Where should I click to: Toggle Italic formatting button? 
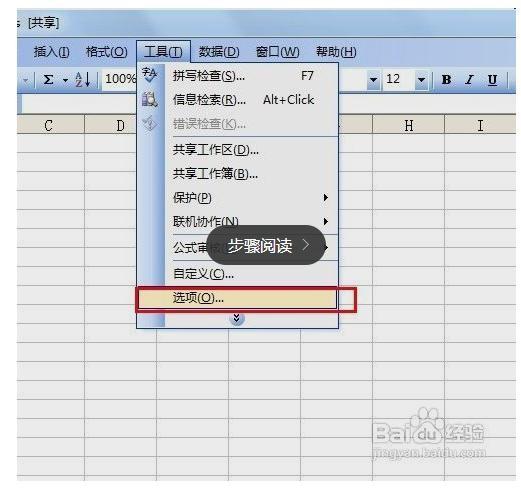469,80
